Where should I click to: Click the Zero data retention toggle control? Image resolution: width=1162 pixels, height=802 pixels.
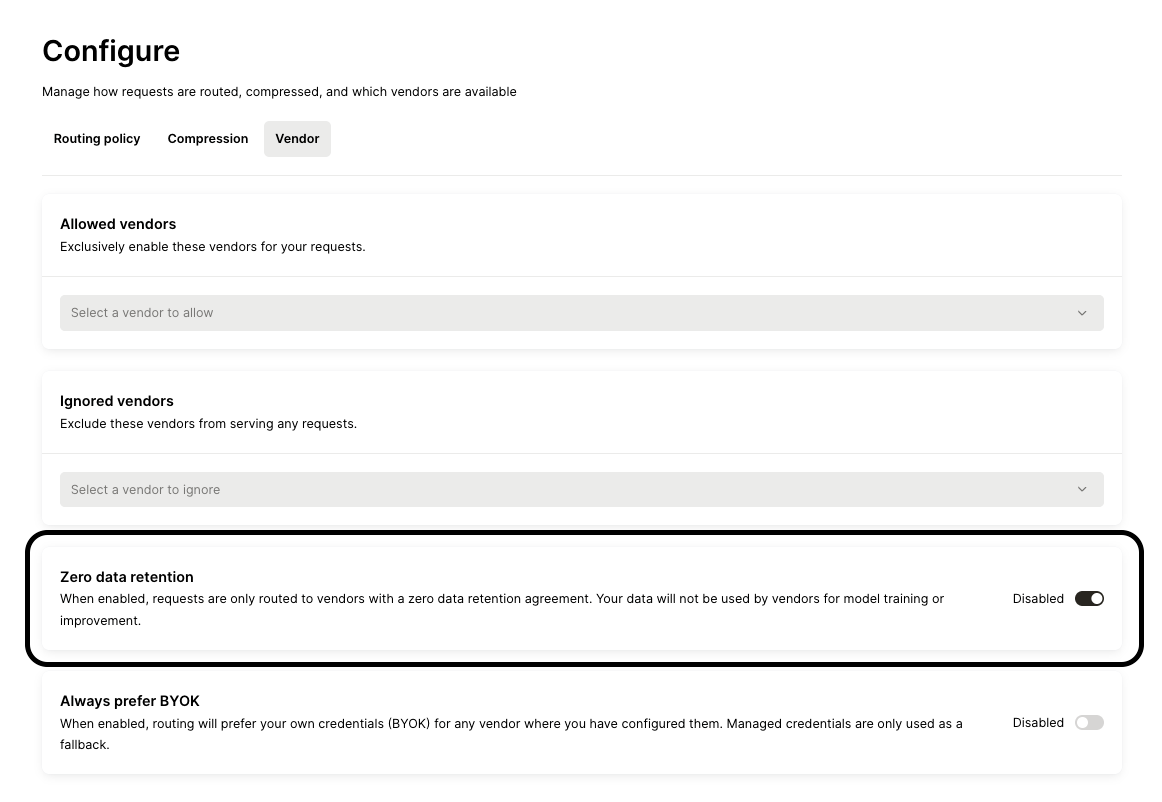pyautogui.click(x=1089, y=598)
